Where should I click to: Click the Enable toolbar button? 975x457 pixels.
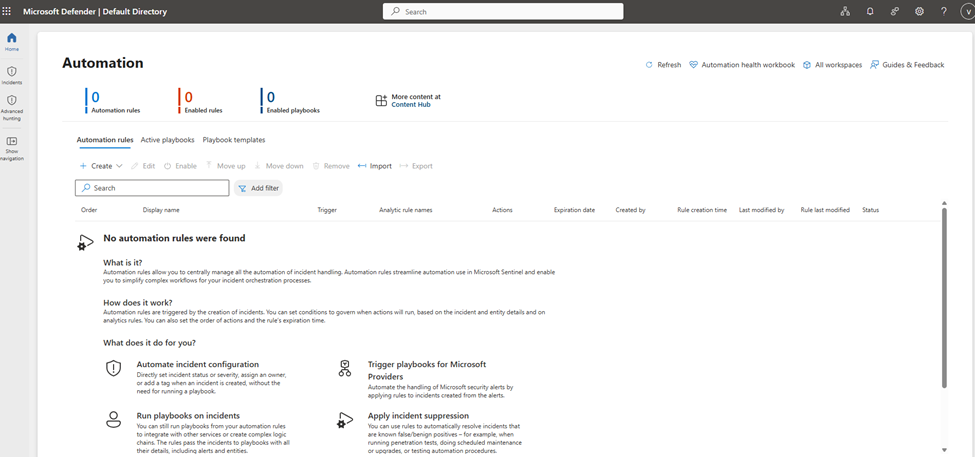point(180,166)
